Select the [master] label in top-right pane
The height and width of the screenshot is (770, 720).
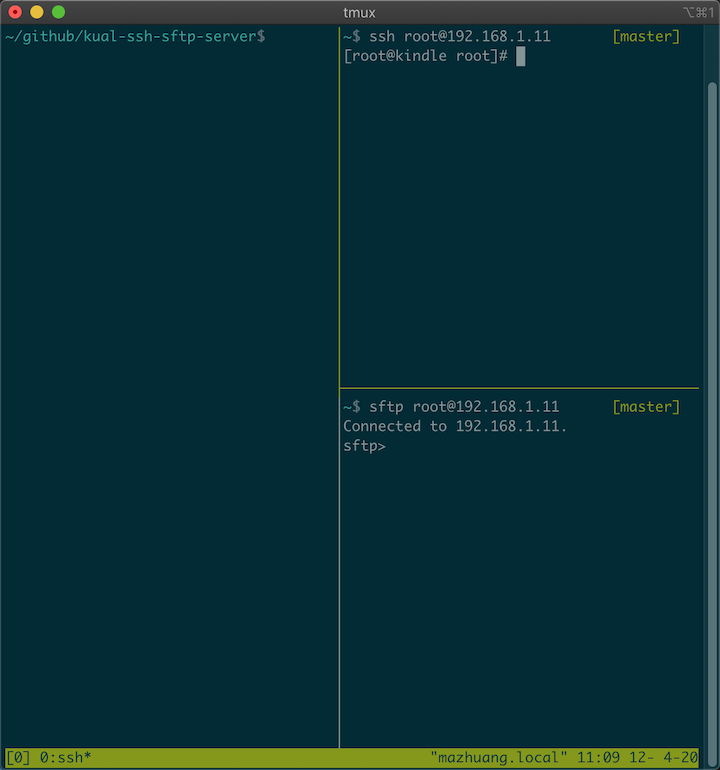coord(646,36)
